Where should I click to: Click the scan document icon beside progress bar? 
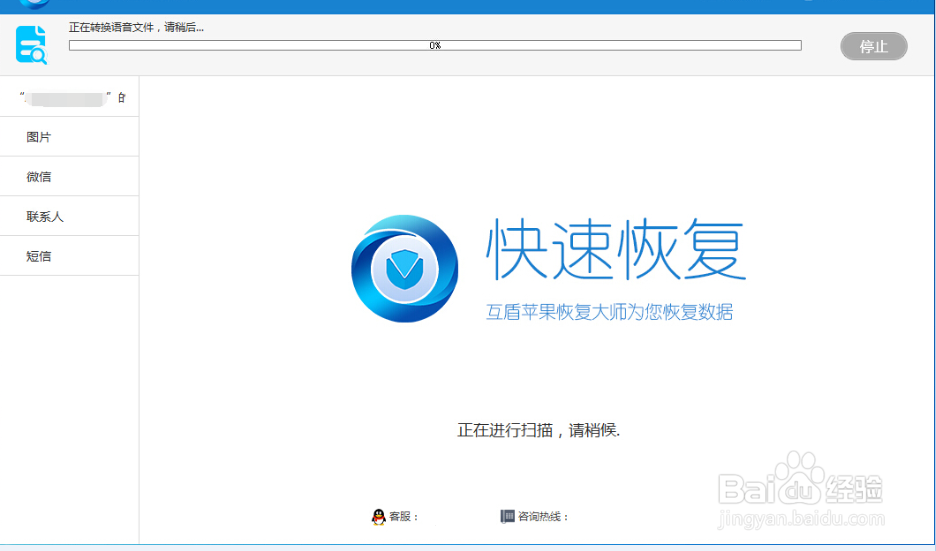point(32,45)
